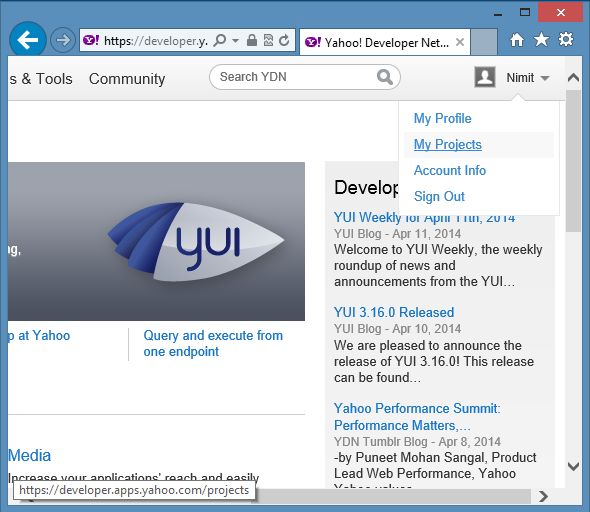590x512 pixels.
Task: Click the Yahoo favicon in address bar
Action: [x=91, y=40]
